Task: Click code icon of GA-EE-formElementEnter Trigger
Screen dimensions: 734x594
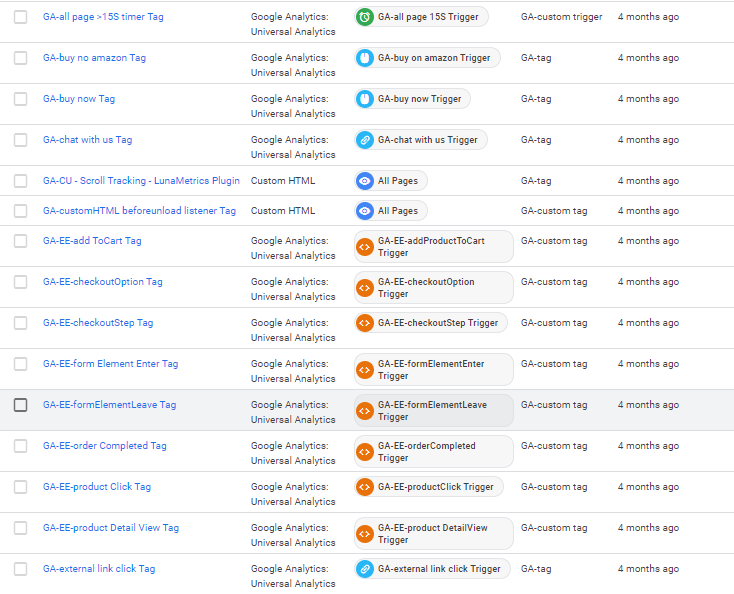Action: click(x=365, y=370)
